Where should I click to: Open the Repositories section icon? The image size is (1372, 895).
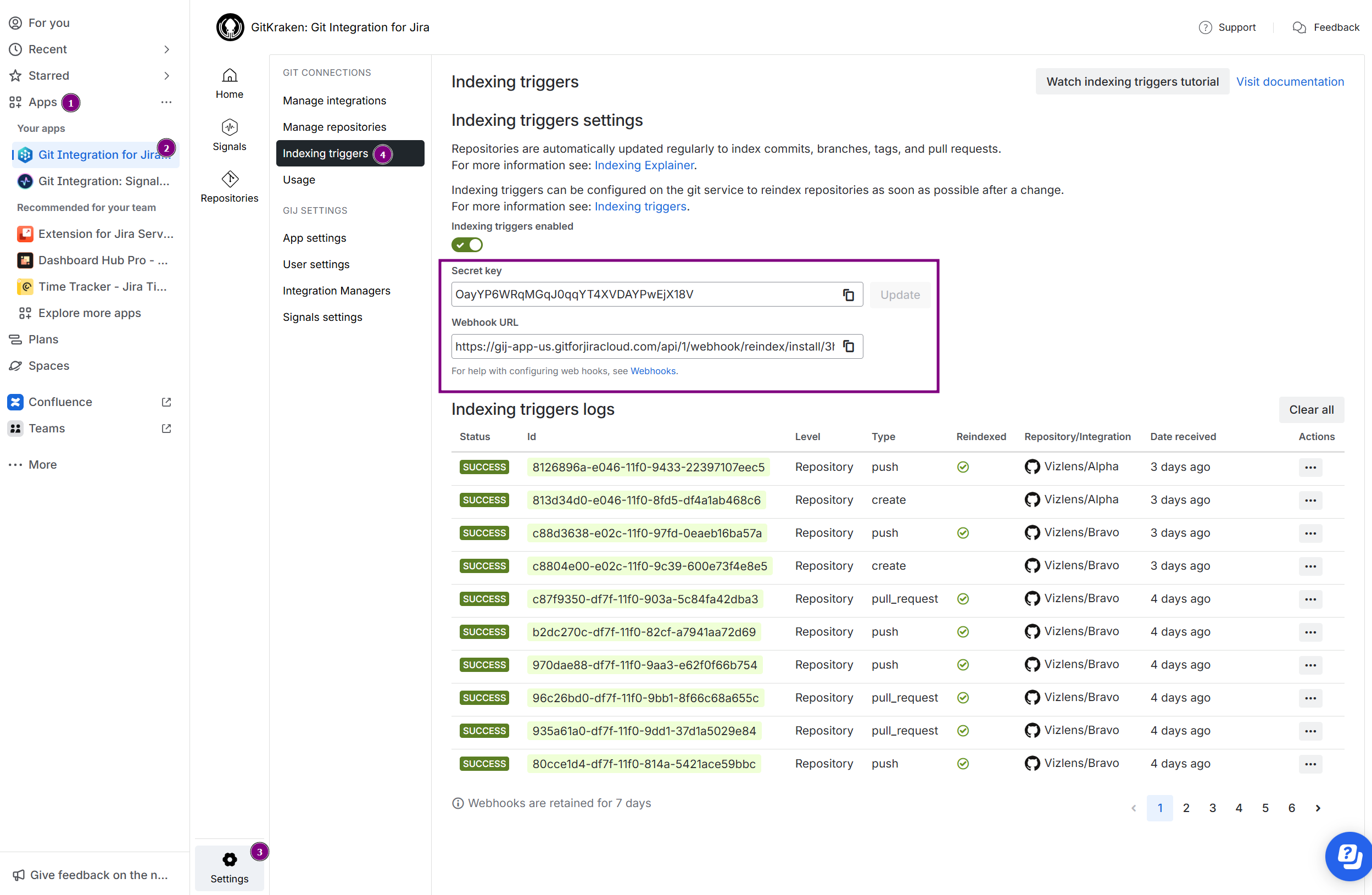(x=230, y=179)
